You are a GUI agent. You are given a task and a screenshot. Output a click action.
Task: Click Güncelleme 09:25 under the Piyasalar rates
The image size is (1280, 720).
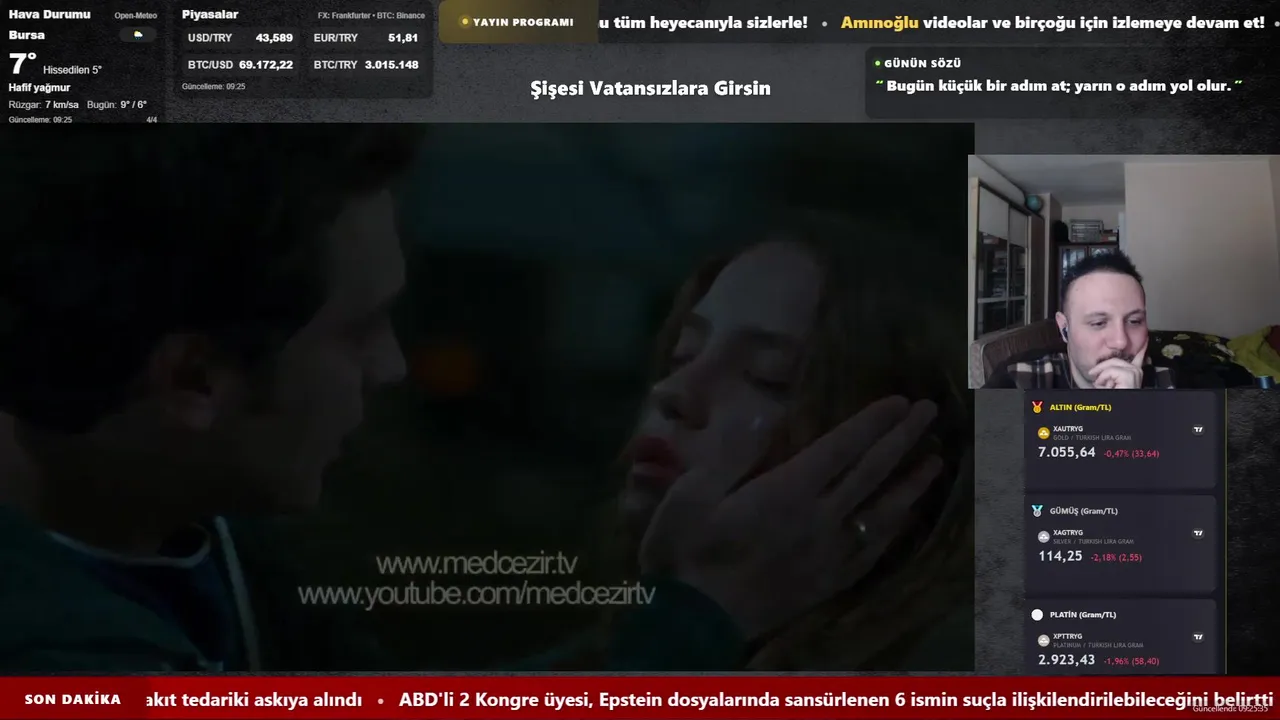coord(213,87)
